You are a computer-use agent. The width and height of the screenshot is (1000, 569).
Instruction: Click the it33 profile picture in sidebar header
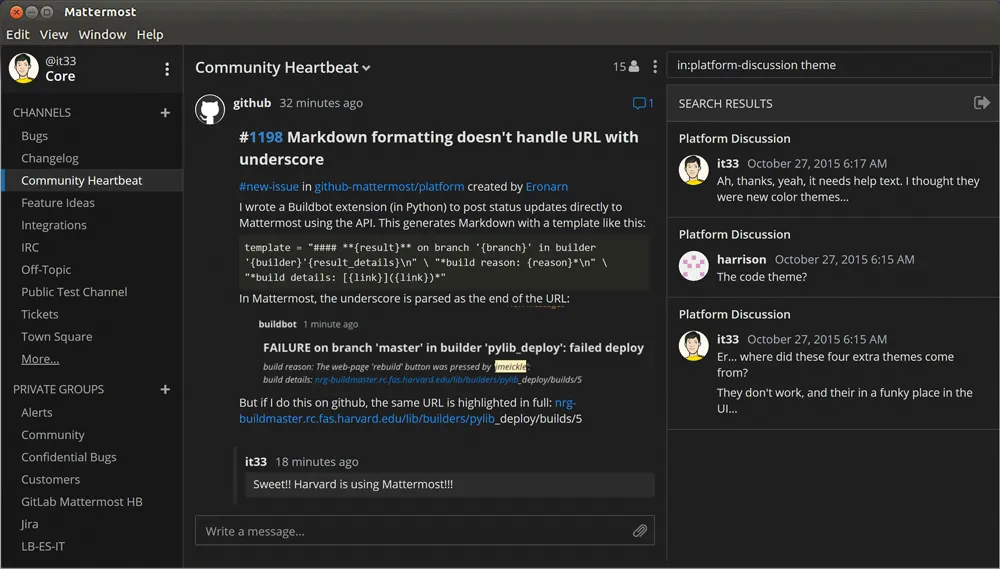[x=24, y=68]
